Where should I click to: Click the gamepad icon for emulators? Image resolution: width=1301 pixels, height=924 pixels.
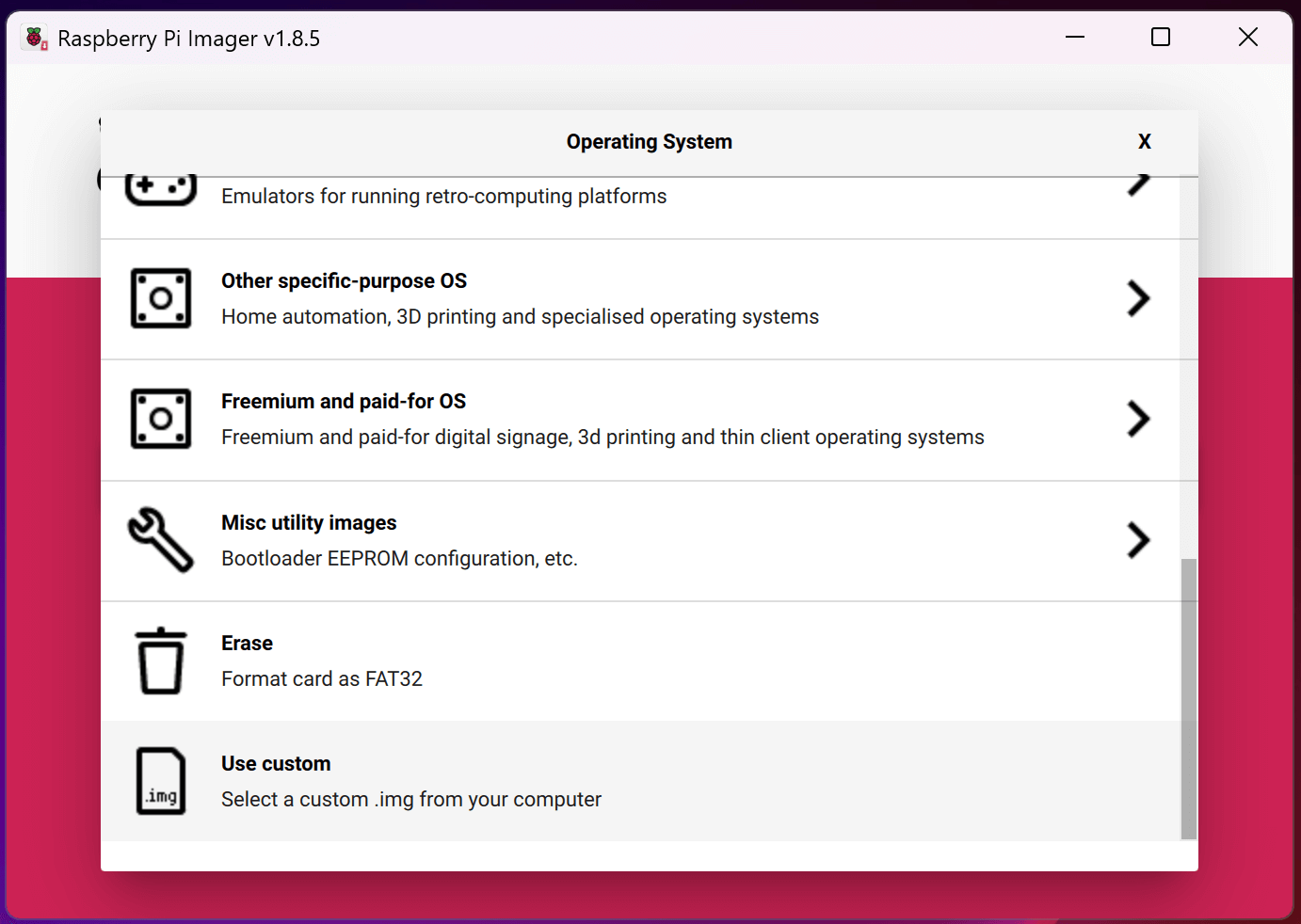pos(160,190)
